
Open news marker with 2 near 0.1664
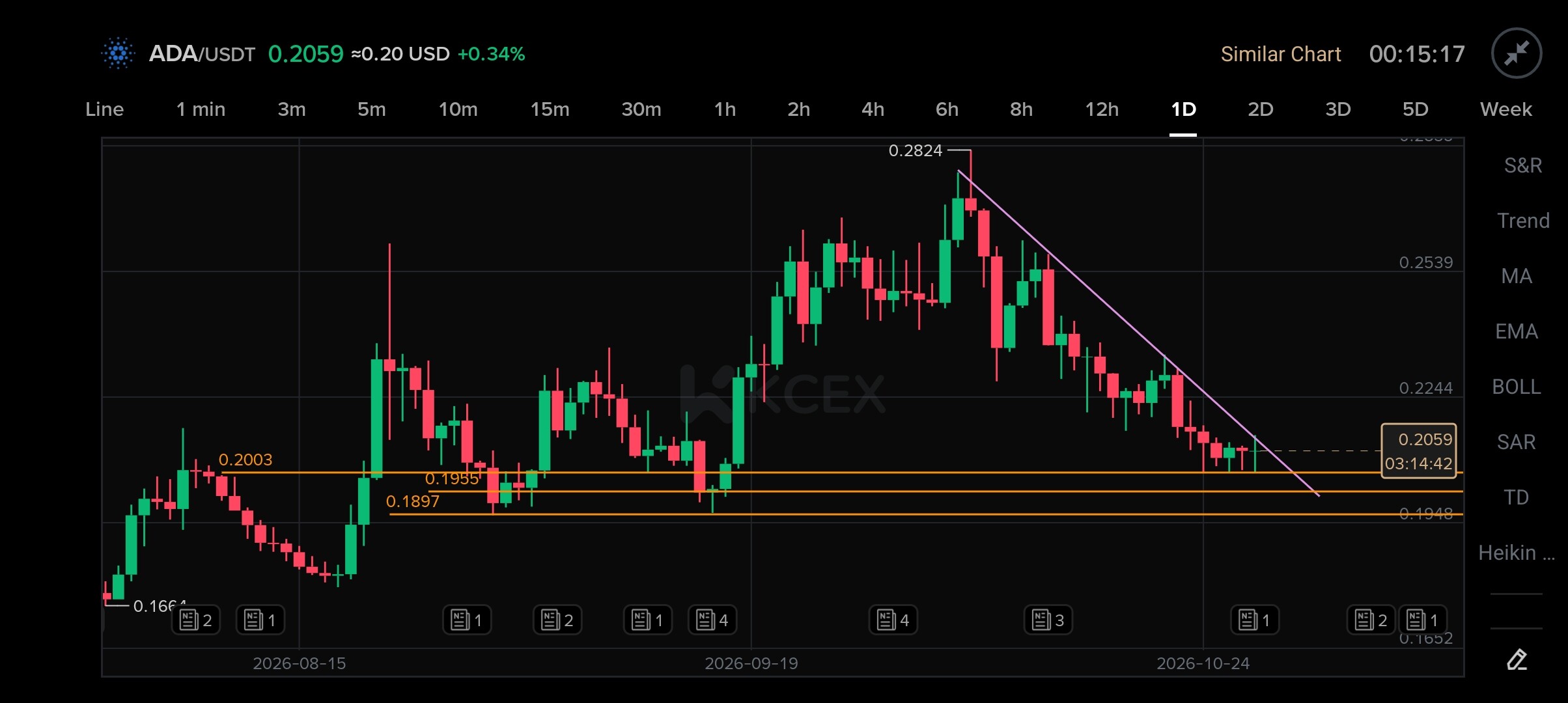click(x=196, y=620)
